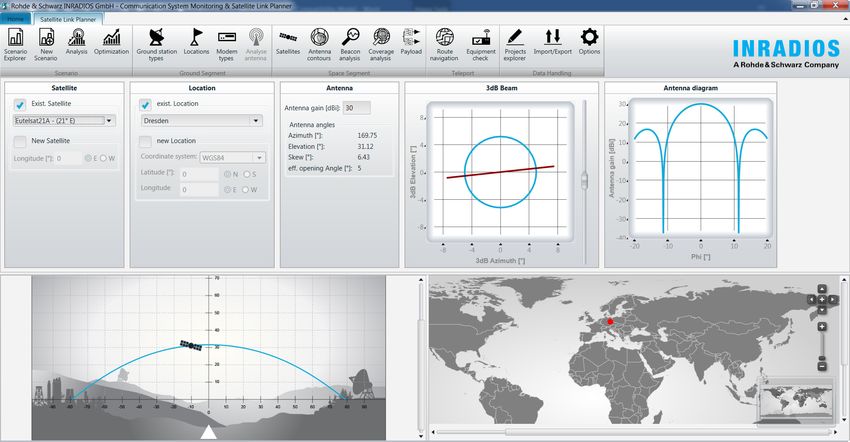Create a New Scenario
This screenshot has height=442, width=850.
click(46, 44)
